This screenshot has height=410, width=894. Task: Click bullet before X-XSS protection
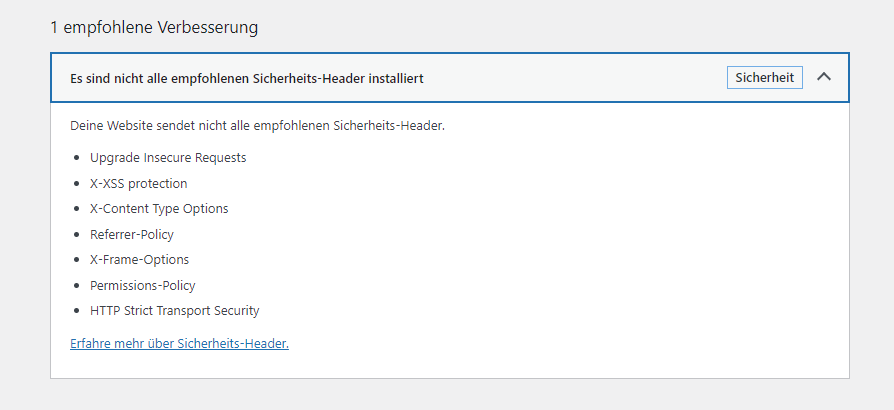click(77, 184)
